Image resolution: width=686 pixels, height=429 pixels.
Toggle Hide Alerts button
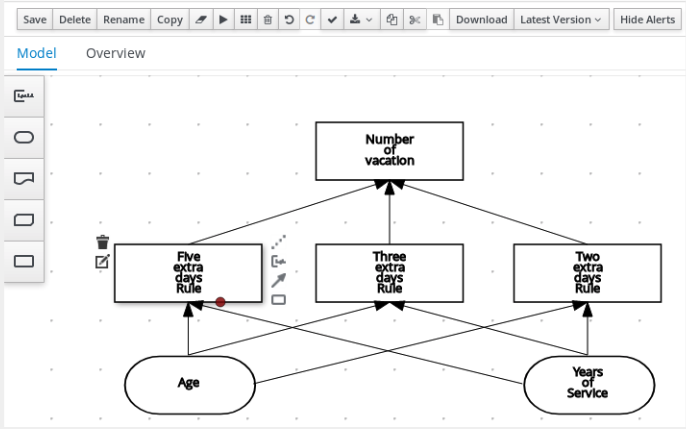(x=646, y=20)
